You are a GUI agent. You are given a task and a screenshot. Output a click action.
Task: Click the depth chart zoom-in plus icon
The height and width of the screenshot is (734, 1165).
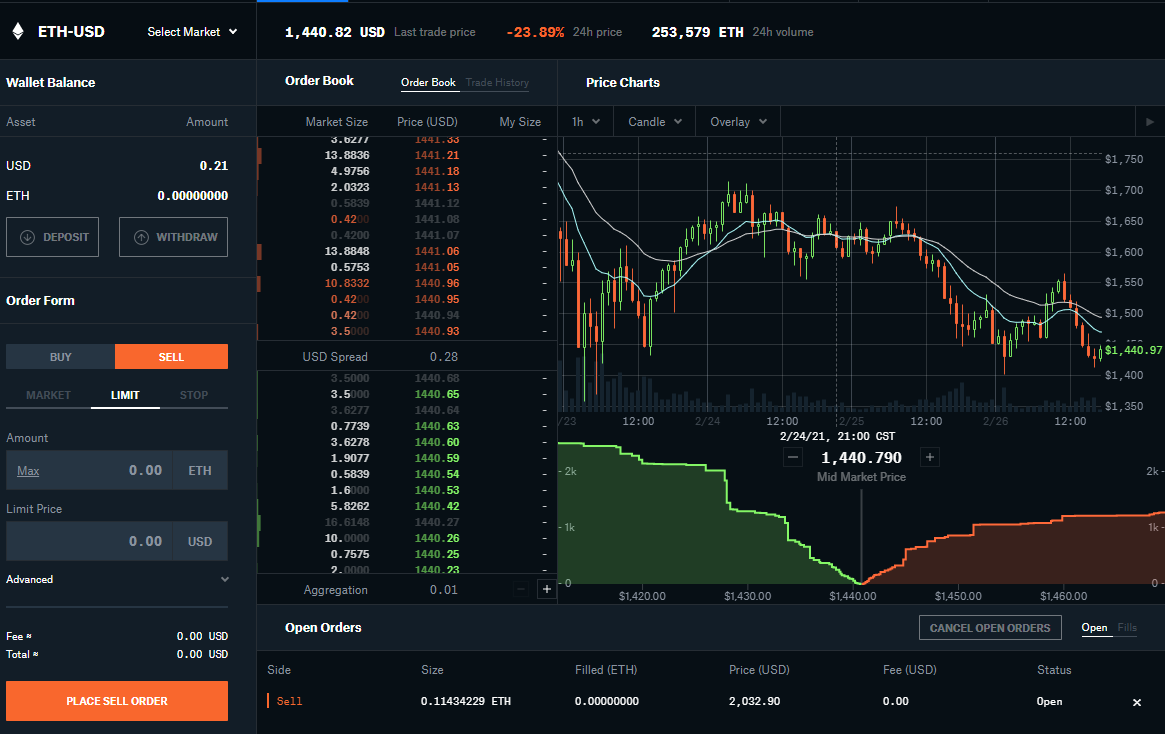pos(929,458)
